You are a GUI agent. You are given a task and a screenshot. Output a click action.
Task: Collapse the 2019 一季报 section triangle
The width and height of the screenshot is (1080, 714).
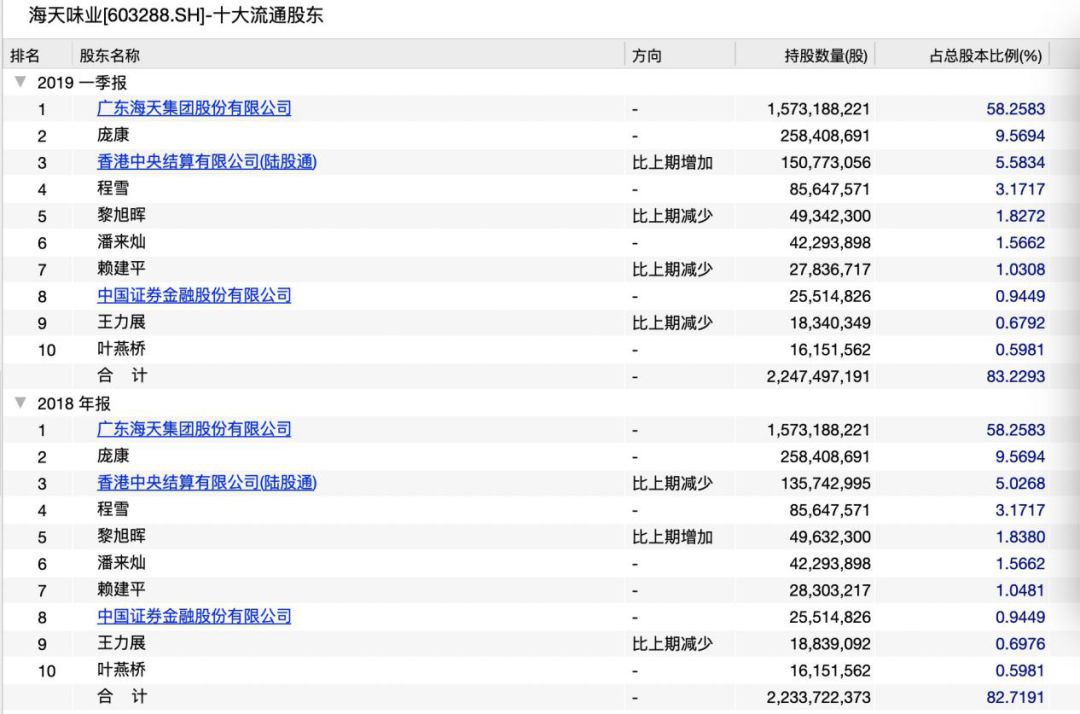click(x=21, y=82)
